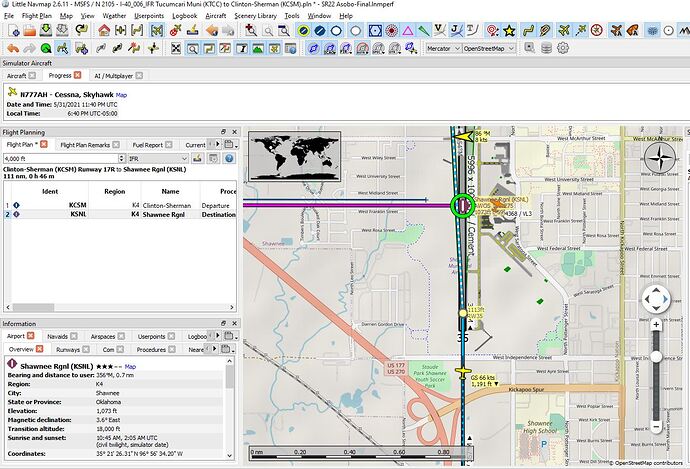Viewport: 690px width, 469px height.
Task: Click the Scenery Library database cylinder icon
Action: (x=546, y=48)
